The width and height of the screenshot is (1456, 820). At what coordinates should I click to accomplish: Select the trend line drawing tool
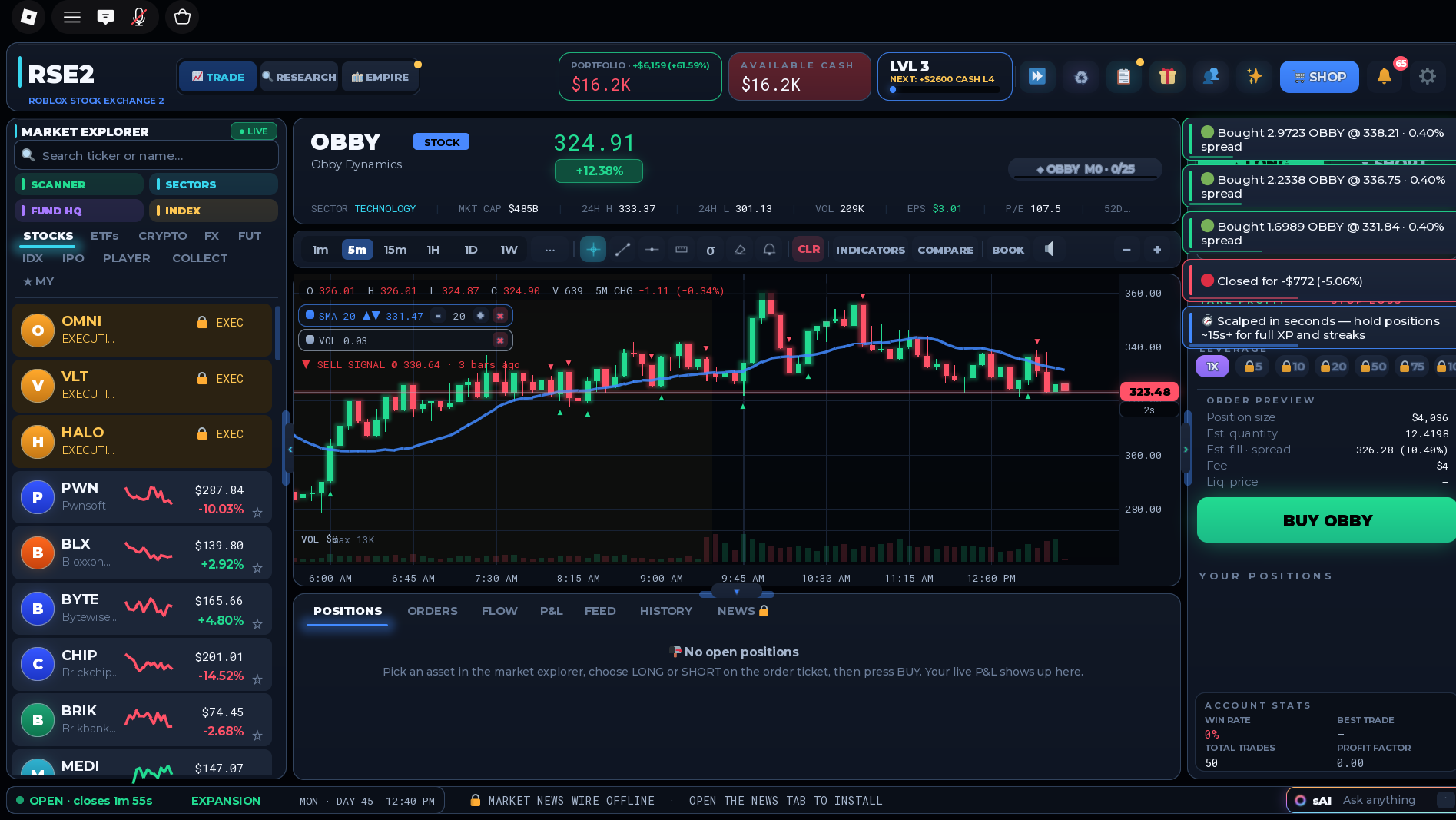pos(622,250)
